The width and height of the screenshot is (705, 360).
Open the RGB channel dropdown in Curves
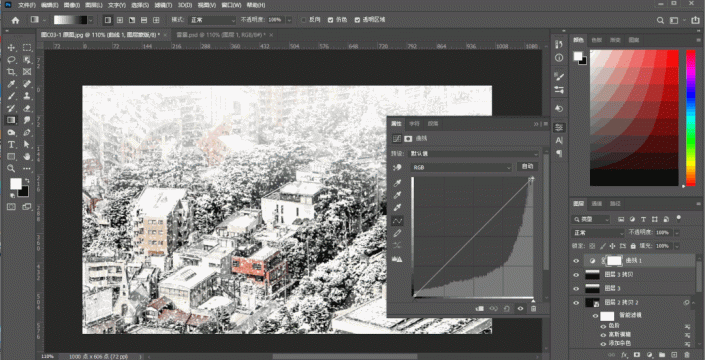pyautogui.click(x=461, y=167)
